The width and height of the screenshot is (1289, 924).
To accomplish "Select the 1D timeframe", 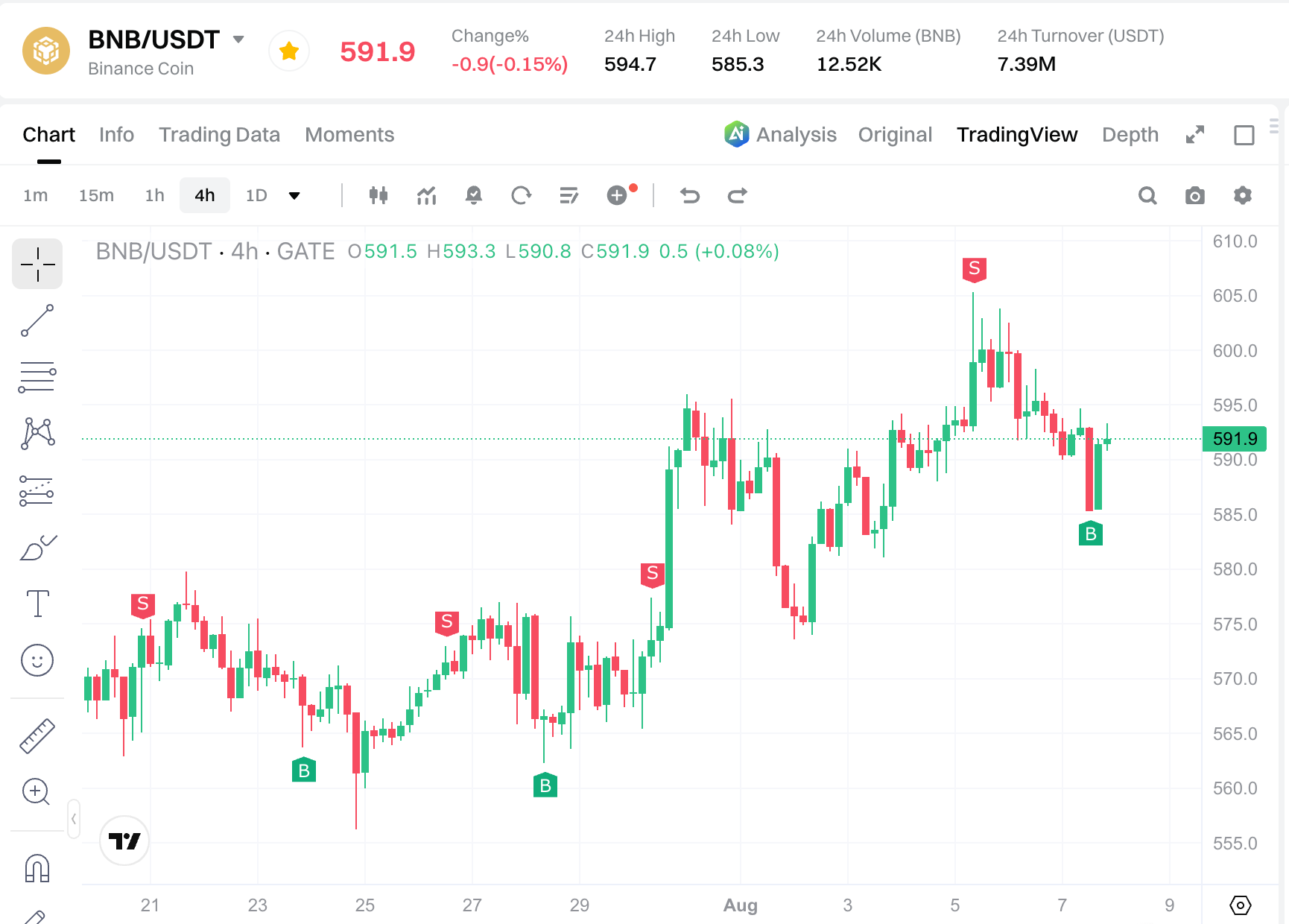I will coord(256,195).
